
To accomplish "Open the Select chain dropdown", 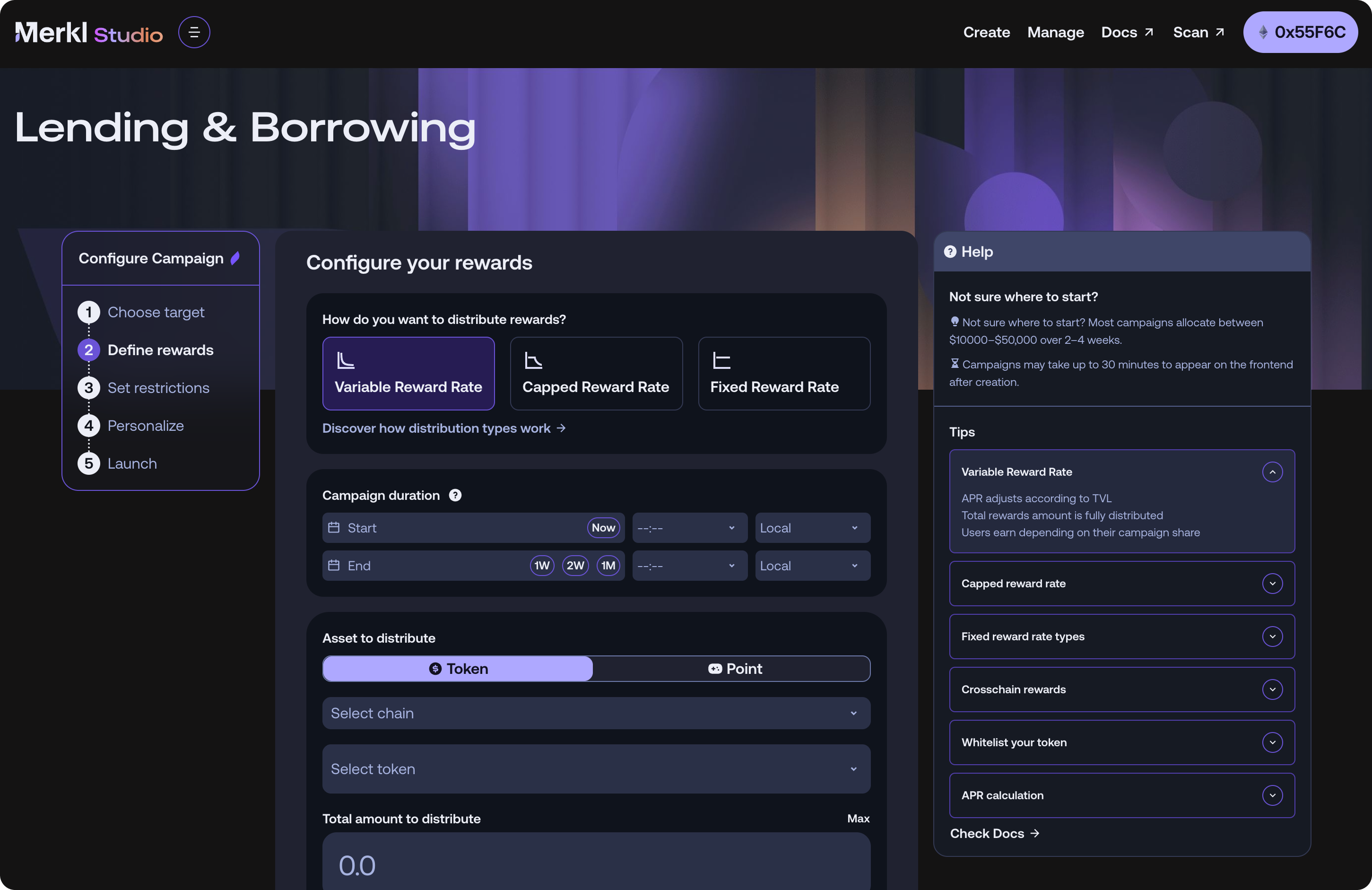I will click(x=596, y=713).
